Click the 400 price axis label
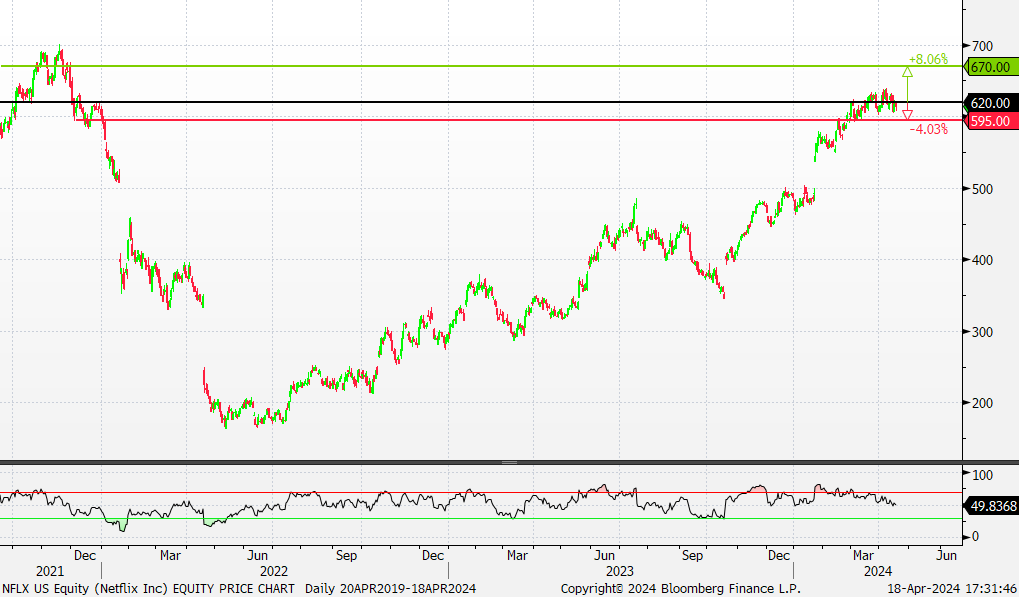The height and width of the screenshot is (597, 1019). point(982,260)
